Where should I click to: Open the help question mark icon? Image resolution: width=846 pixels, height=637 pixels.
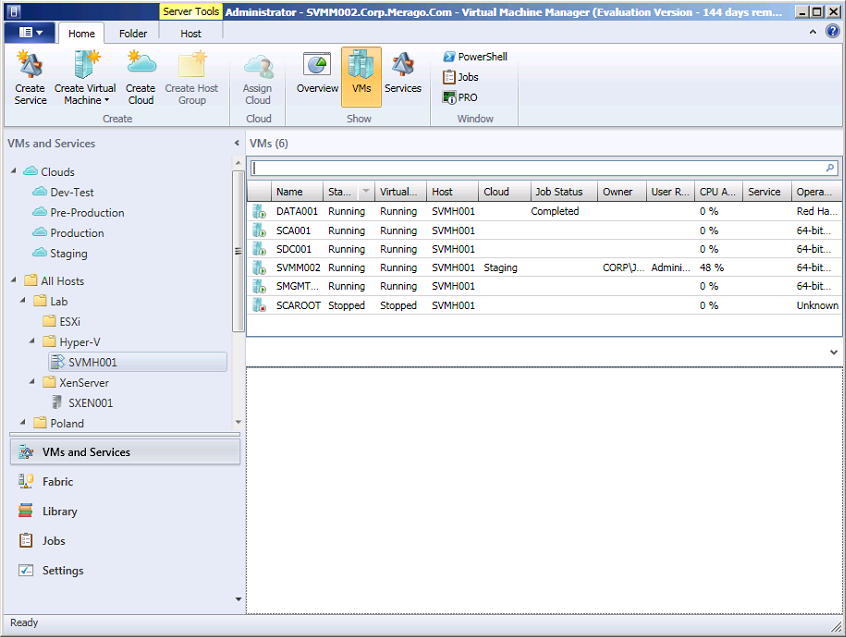tap(833, 32)
